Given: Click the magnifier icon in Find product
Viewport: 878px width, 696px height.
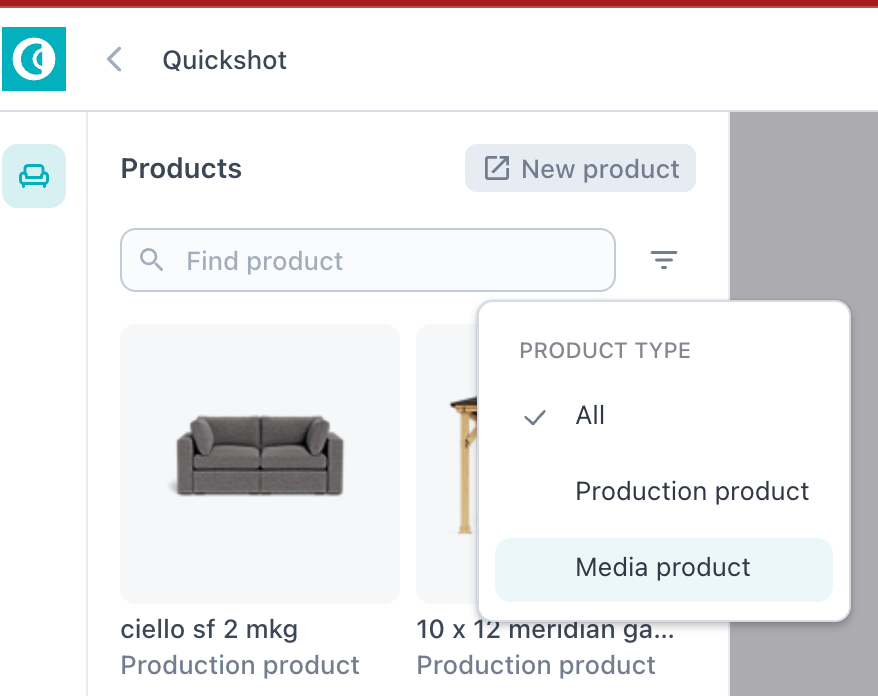Looking at the screenshot, I should click(x=151, y=260).
